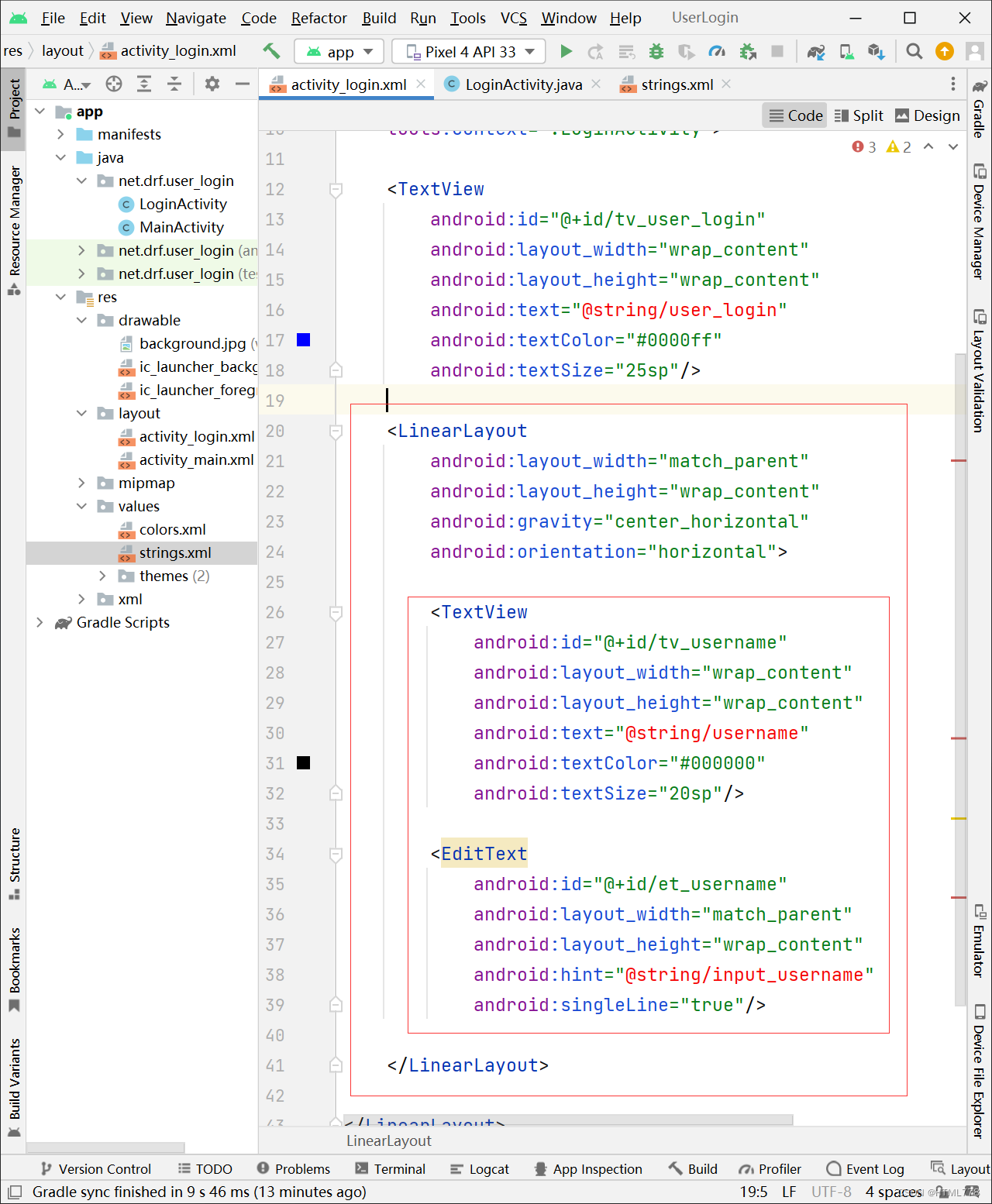Image resolution: width=992 pixels, height=1204 pixels.
Task: Toggle the Project tool window
Action: (x=14, y=108)
